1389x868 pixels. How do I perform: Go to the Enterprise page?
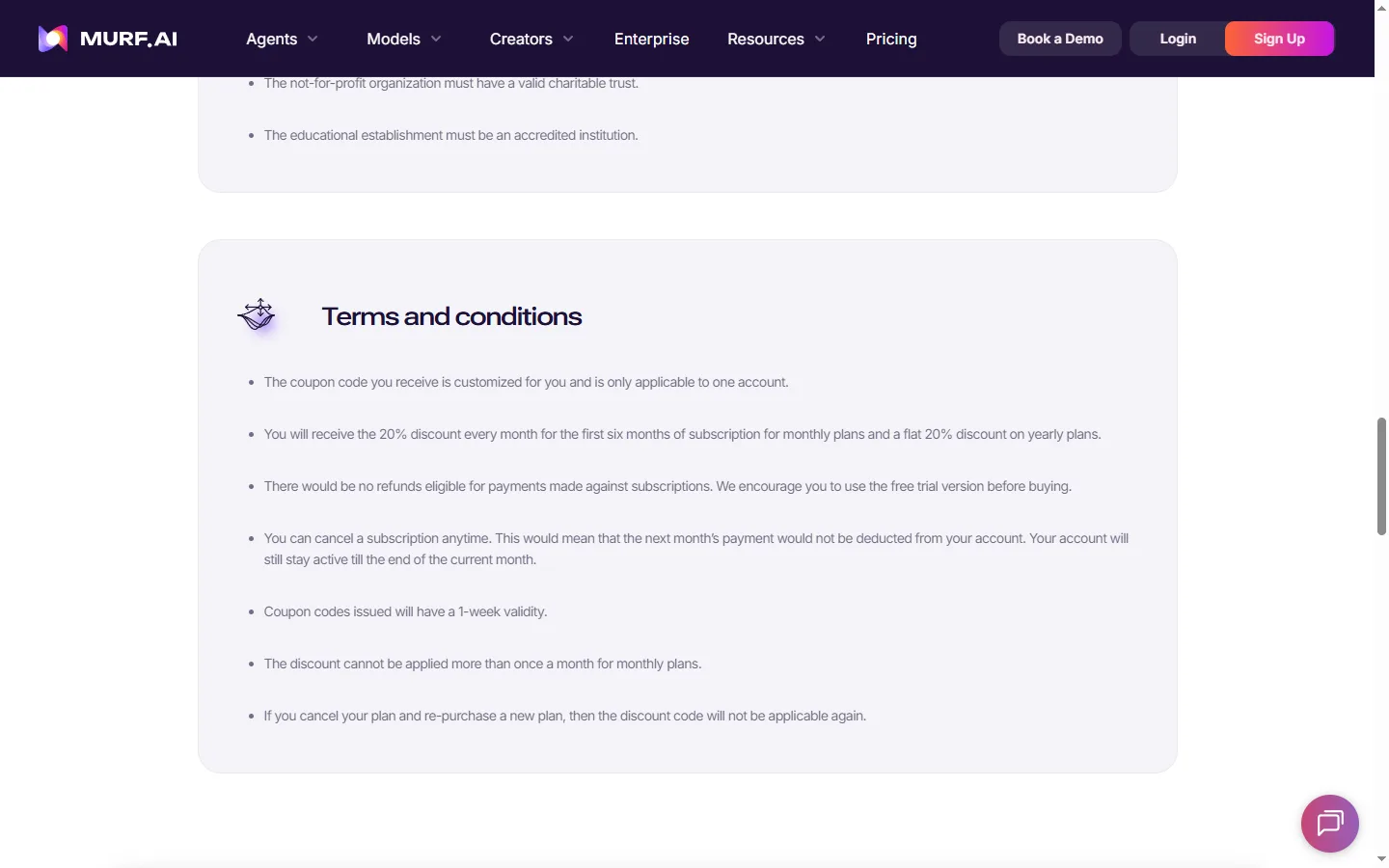point(652,39)
